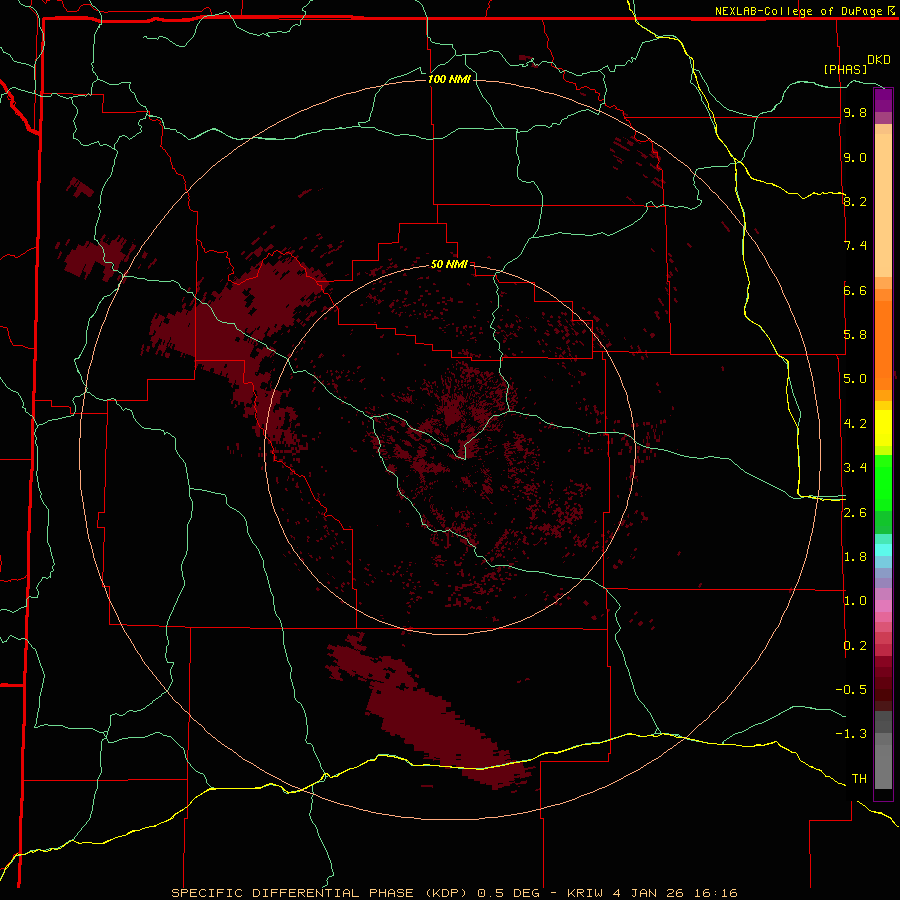Pick the purple swatch atop color bar
The width and height of the screenshot is (900, 900).
tap(883, 100)
